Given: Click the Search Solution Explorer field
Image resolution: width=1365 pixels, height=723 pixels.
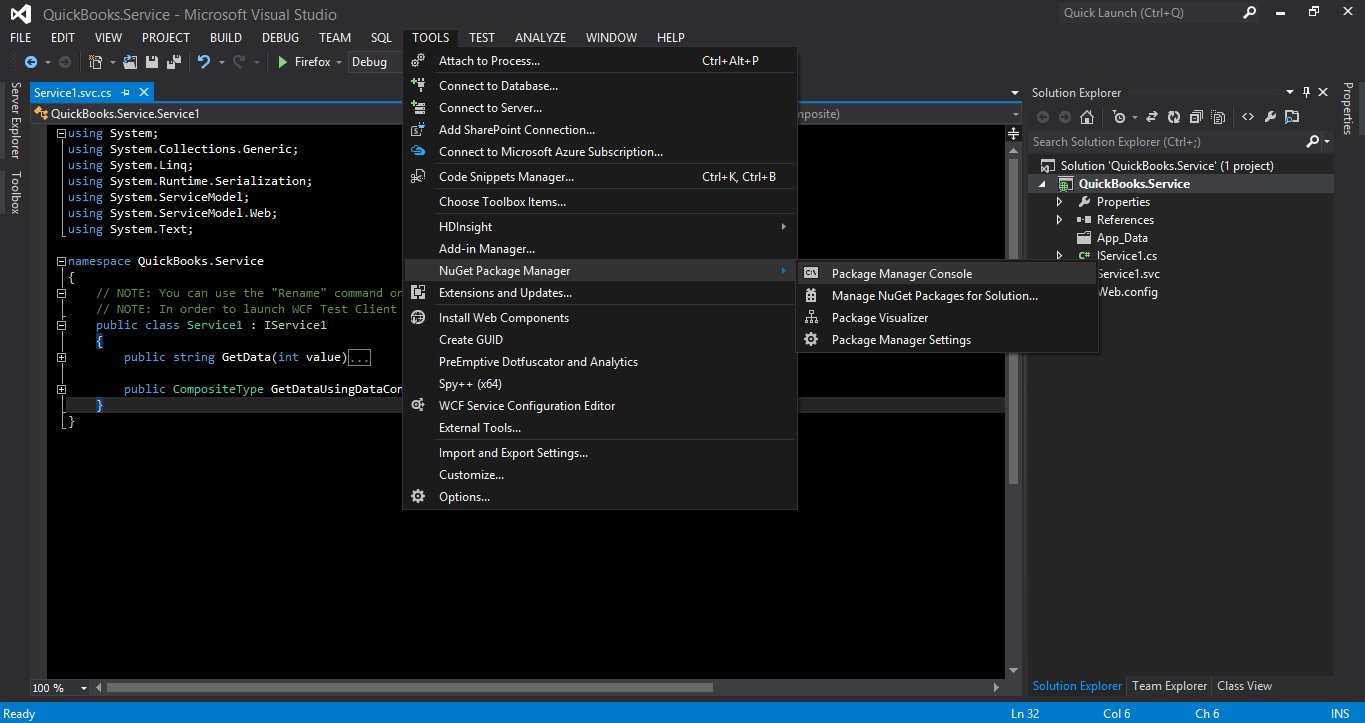Looking at the screenshot, I should tap(1166, 142).
